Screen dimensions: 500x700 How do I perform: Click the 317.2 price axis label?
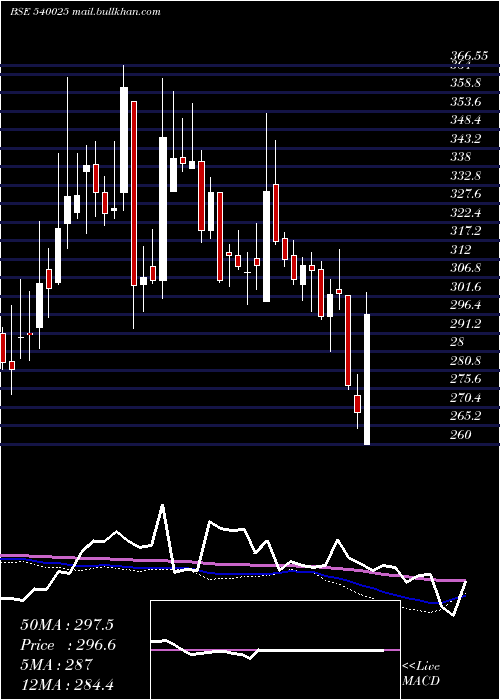click(x=465, y=231)
